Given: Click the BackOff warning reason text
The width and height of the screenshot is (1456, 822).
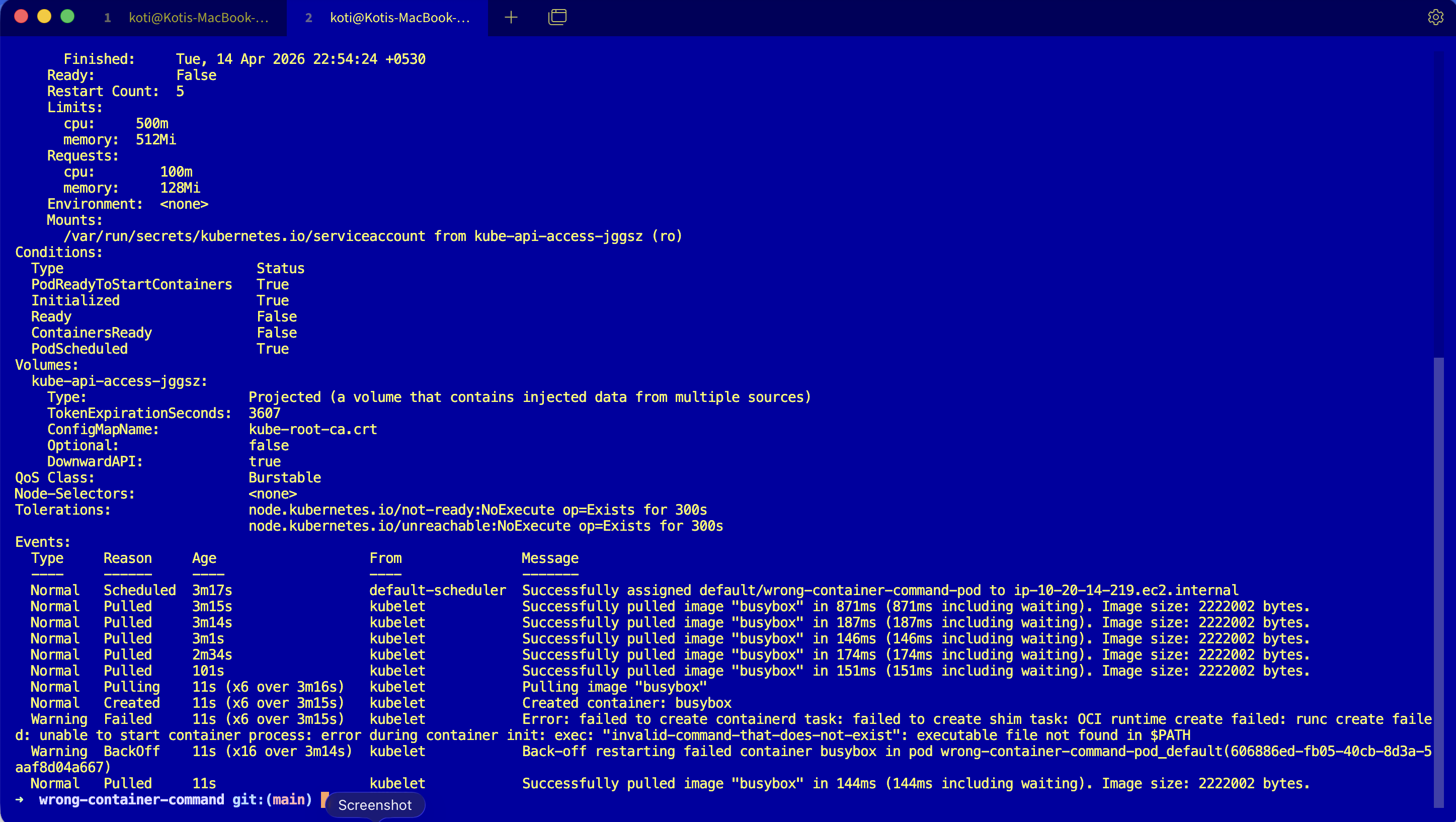Looking at the screenshot, I should tap(132, 752).
